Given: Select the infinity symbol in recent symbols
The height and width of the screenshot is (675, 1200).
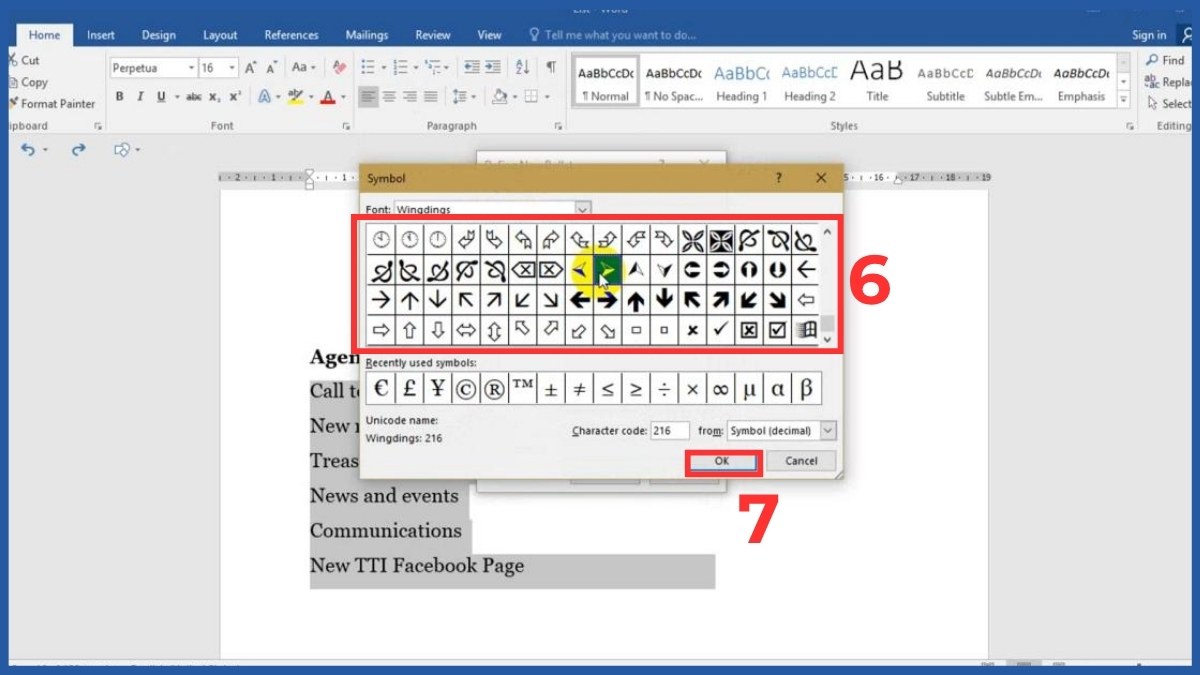Looking at the screenshot, I should pyautogui.click(x=720, y=389).
